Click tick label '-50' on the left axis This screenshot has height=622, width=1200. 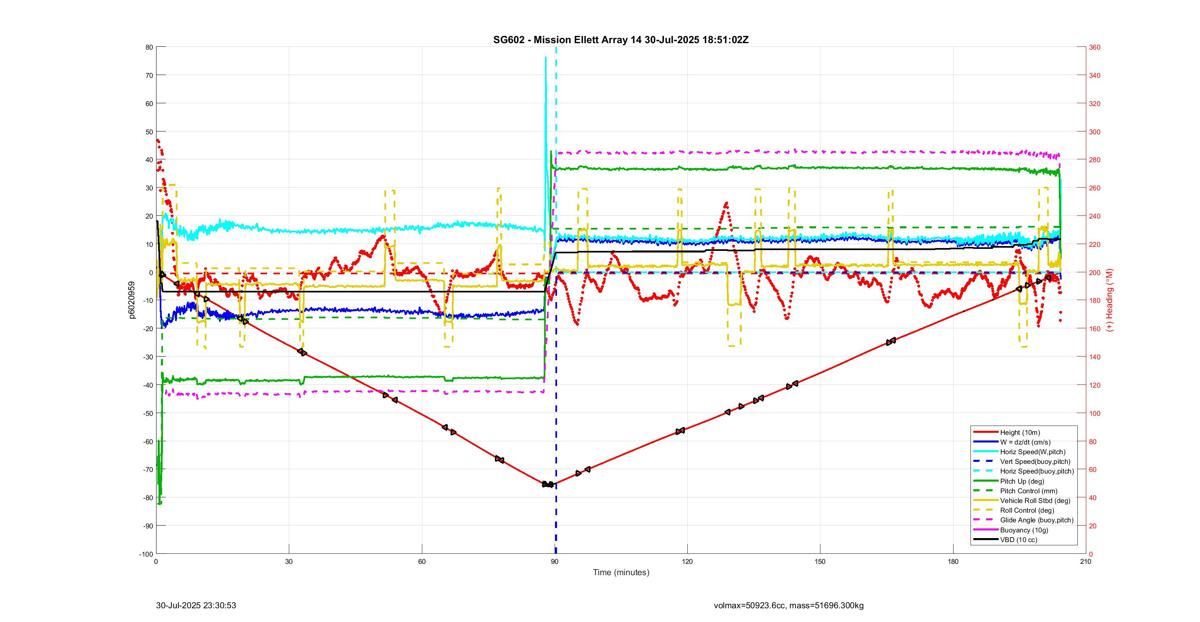[146, 413]
